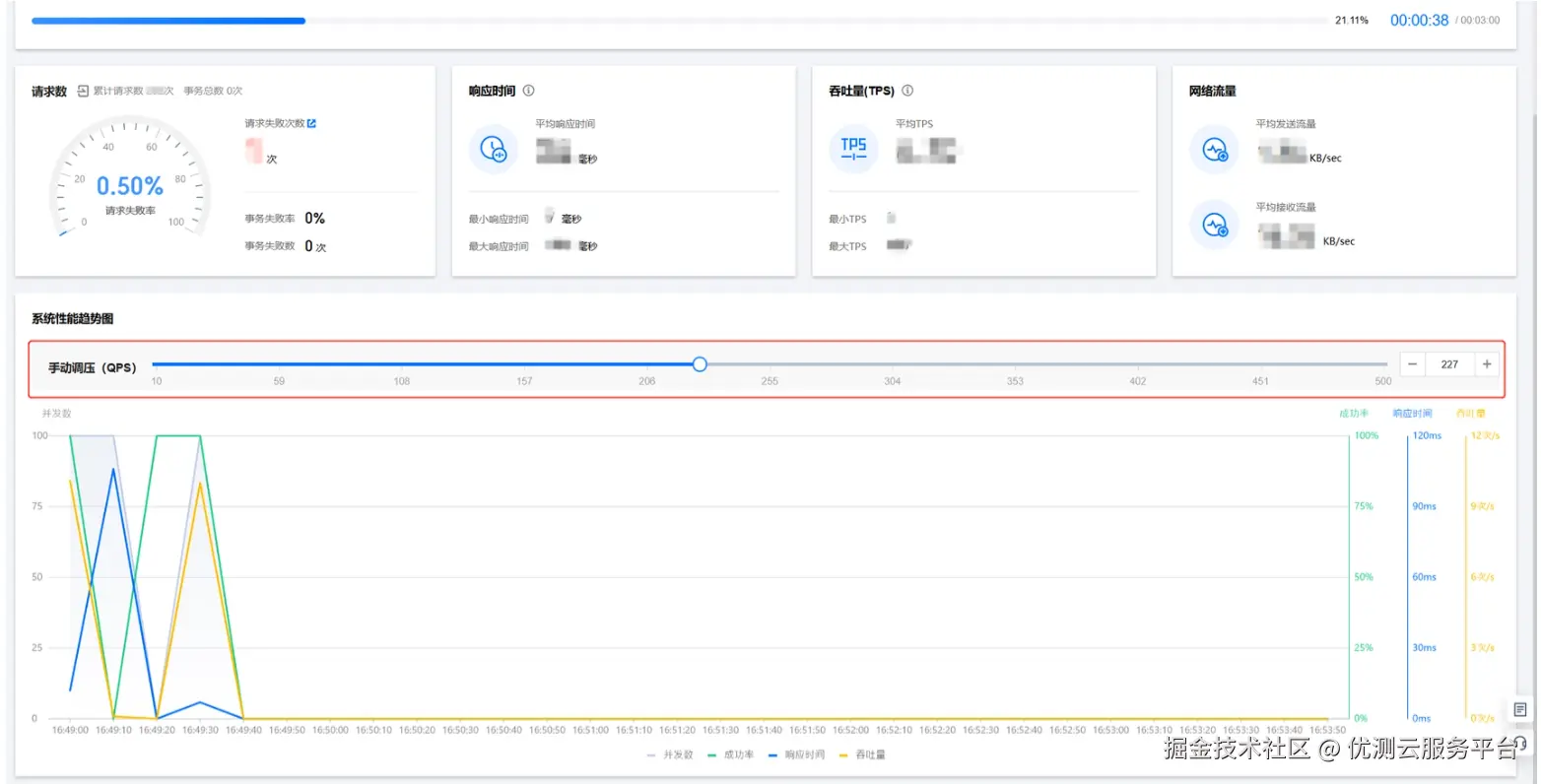This screenshot has width=1541, height=784.
Task: Click the 平均接收流量 network icon
Action: (x=1214, y=225)
